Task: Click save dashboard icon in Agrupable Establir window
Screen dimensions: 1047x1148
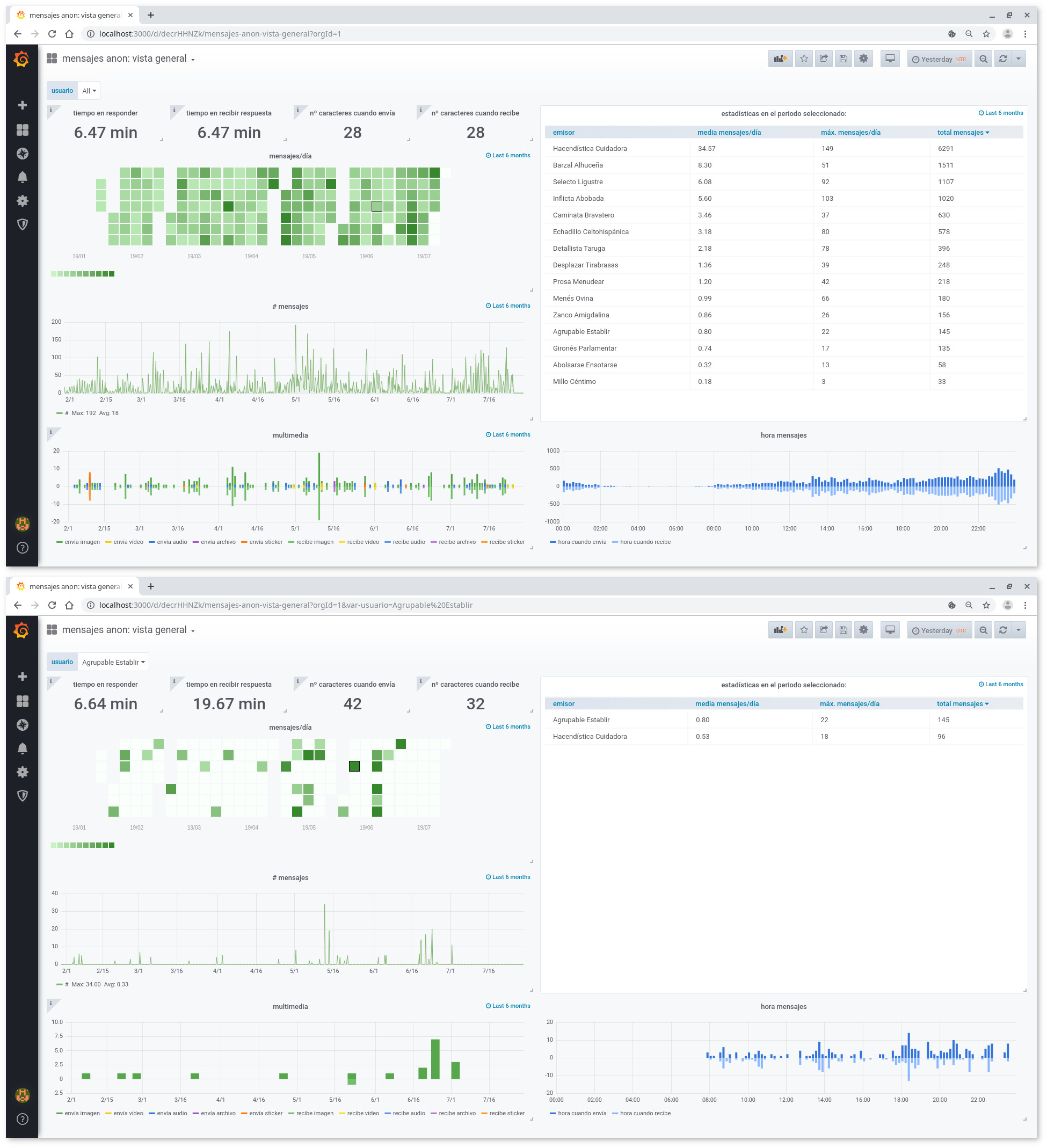Action: click(x=843, y=630)
